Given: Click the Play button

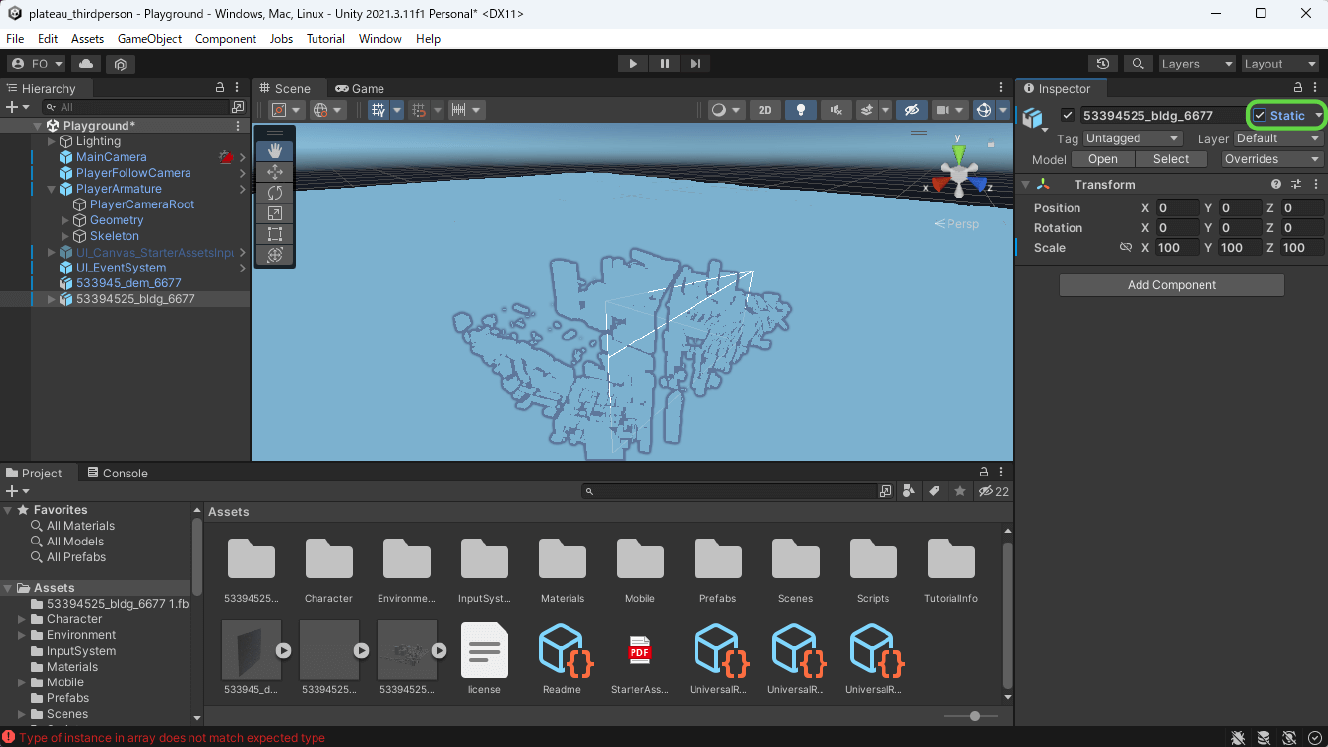Looking at the screenshot, I should tap(633, 64).
